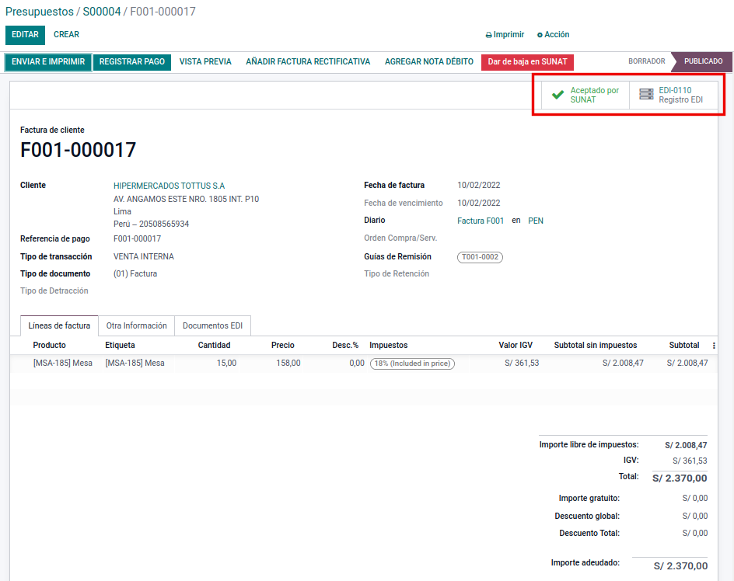Click REGISTRAR PAGO button
Image resolution: width=734 pixels, height=581 pixels.
(132, 62)
